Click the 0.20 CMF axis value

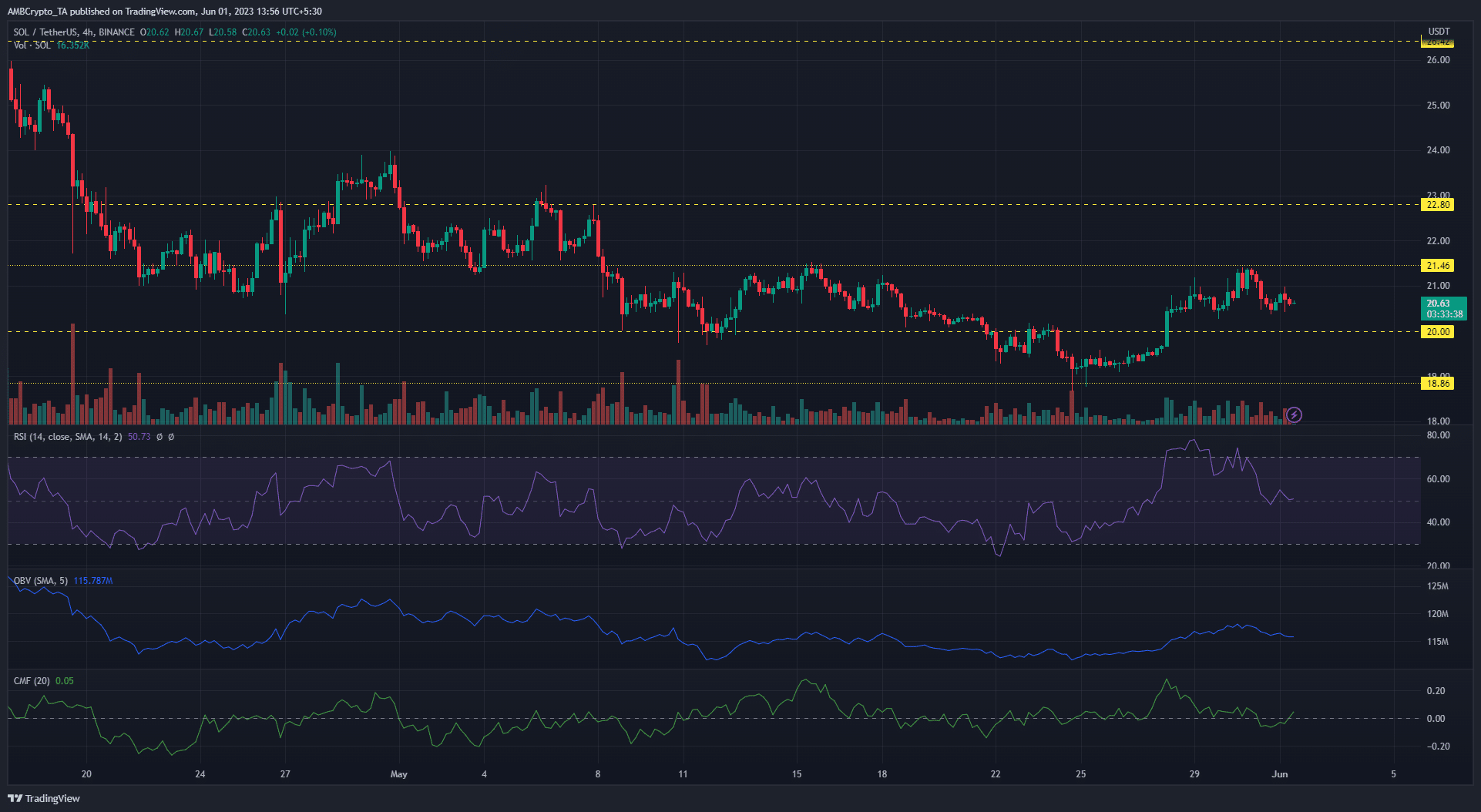tap(1436, 691)
